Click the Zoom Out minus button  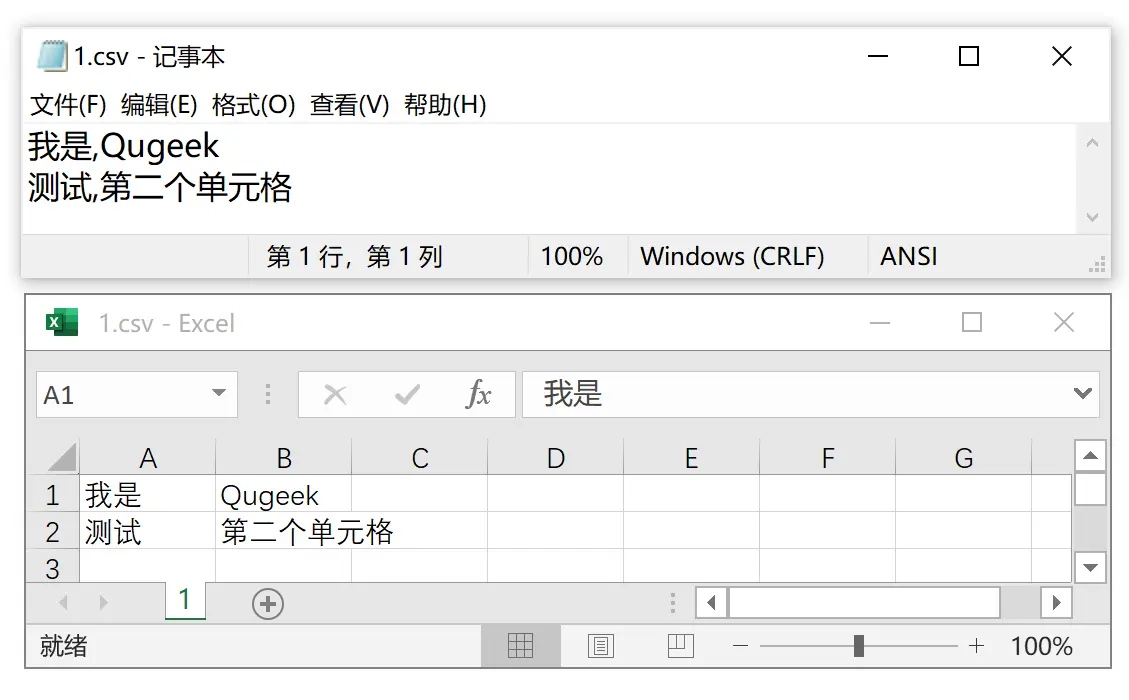click(741, 645)
